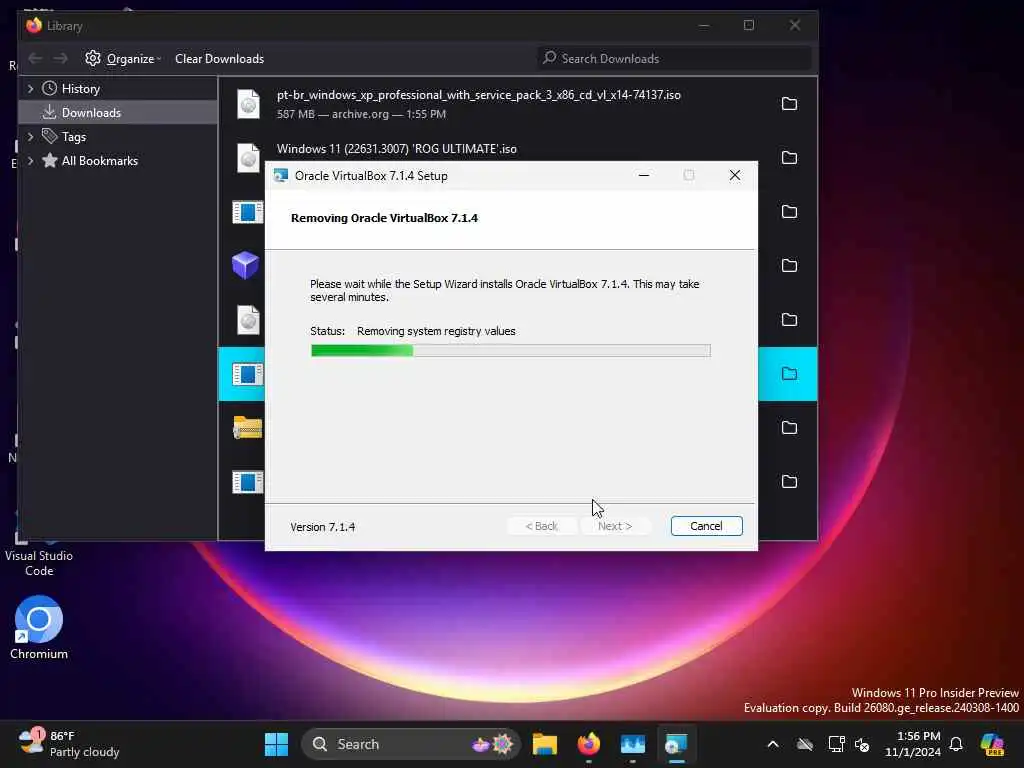The width and height of the screenshot is (1024, 768).
Task: Open Organize menu in Library
Action: [123, 59]
